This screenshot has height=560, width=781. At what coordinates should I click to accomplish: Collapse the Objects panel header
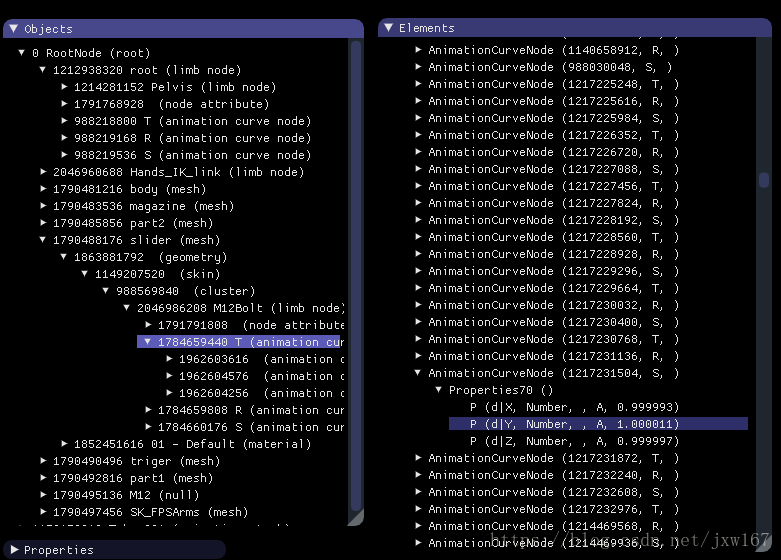coord(13,29)
